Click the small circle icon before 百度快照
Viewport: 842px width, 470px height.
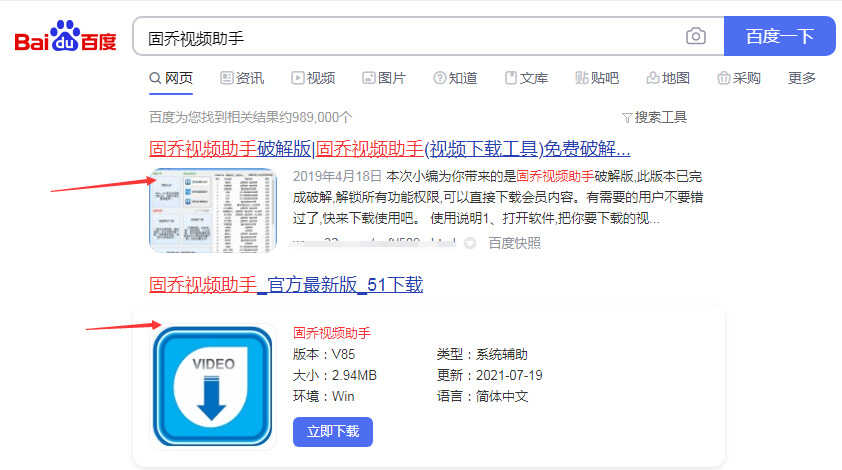pos(470,243)
